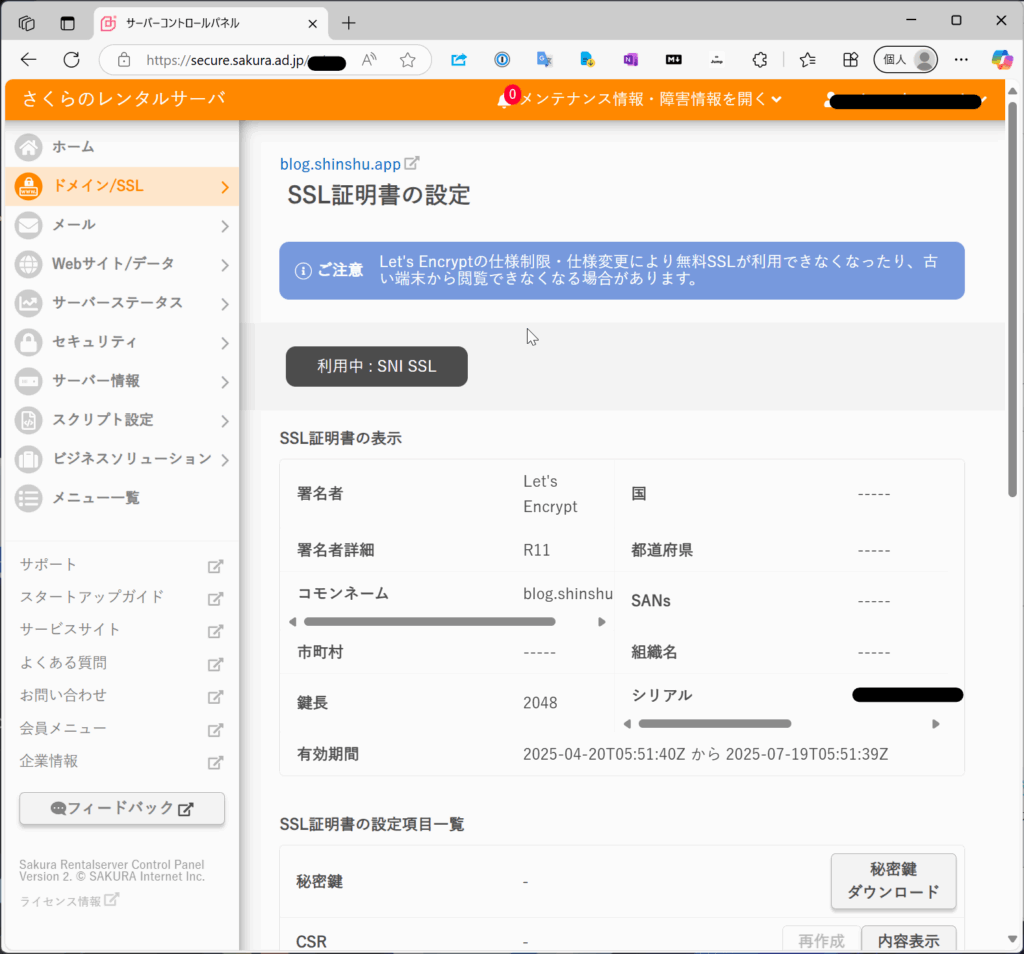Viewport: 1024px width, 954px height.
Task: Open Edge Settings and more menu
Action: pos(961,60)
